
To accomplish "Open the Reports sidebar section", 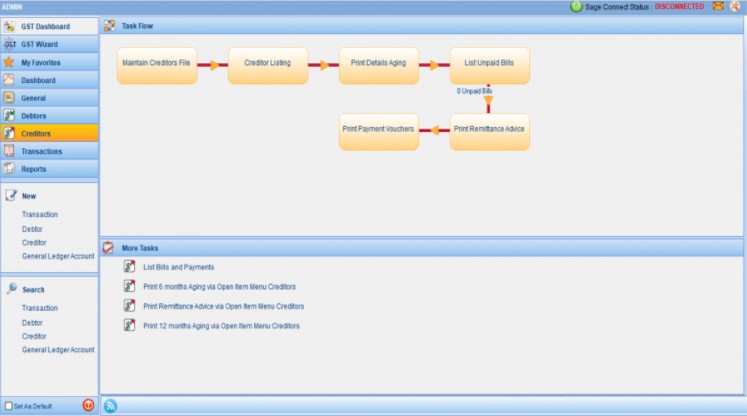I will (x=49, y=169).
